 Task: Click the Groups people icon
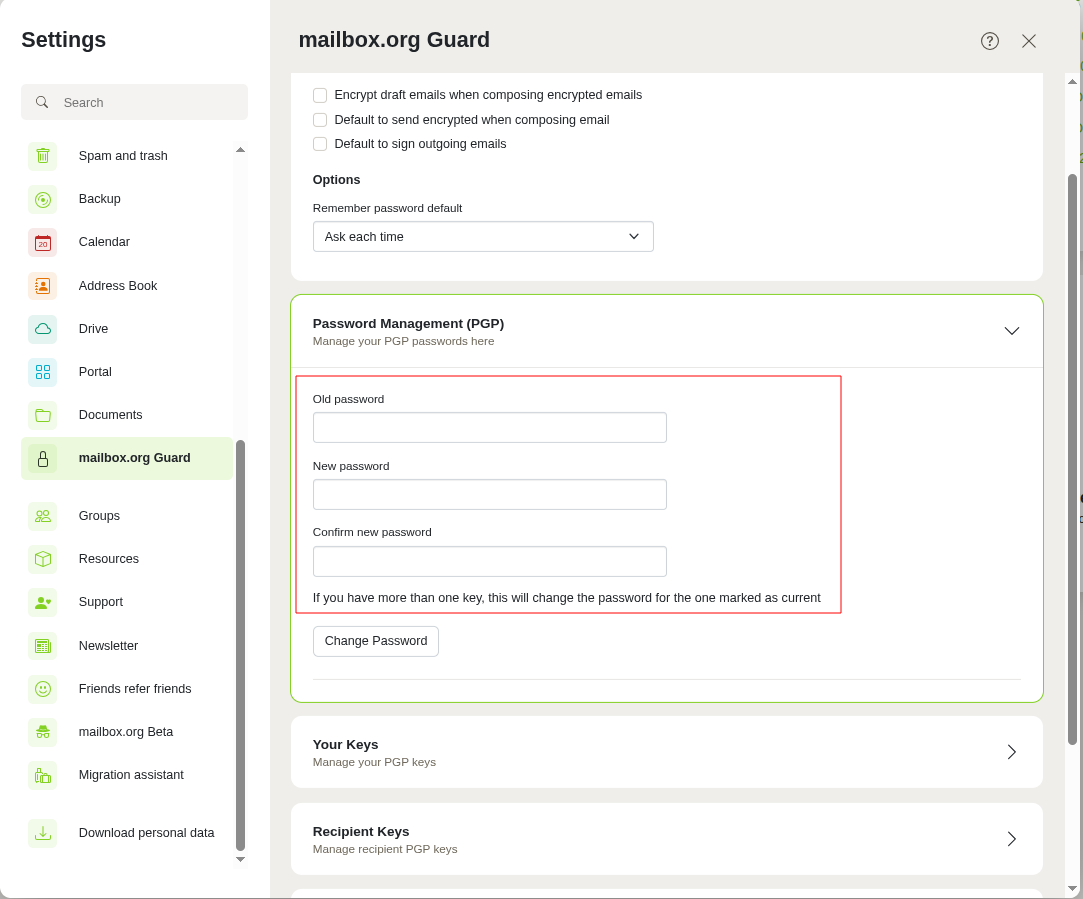coord(43,516)
